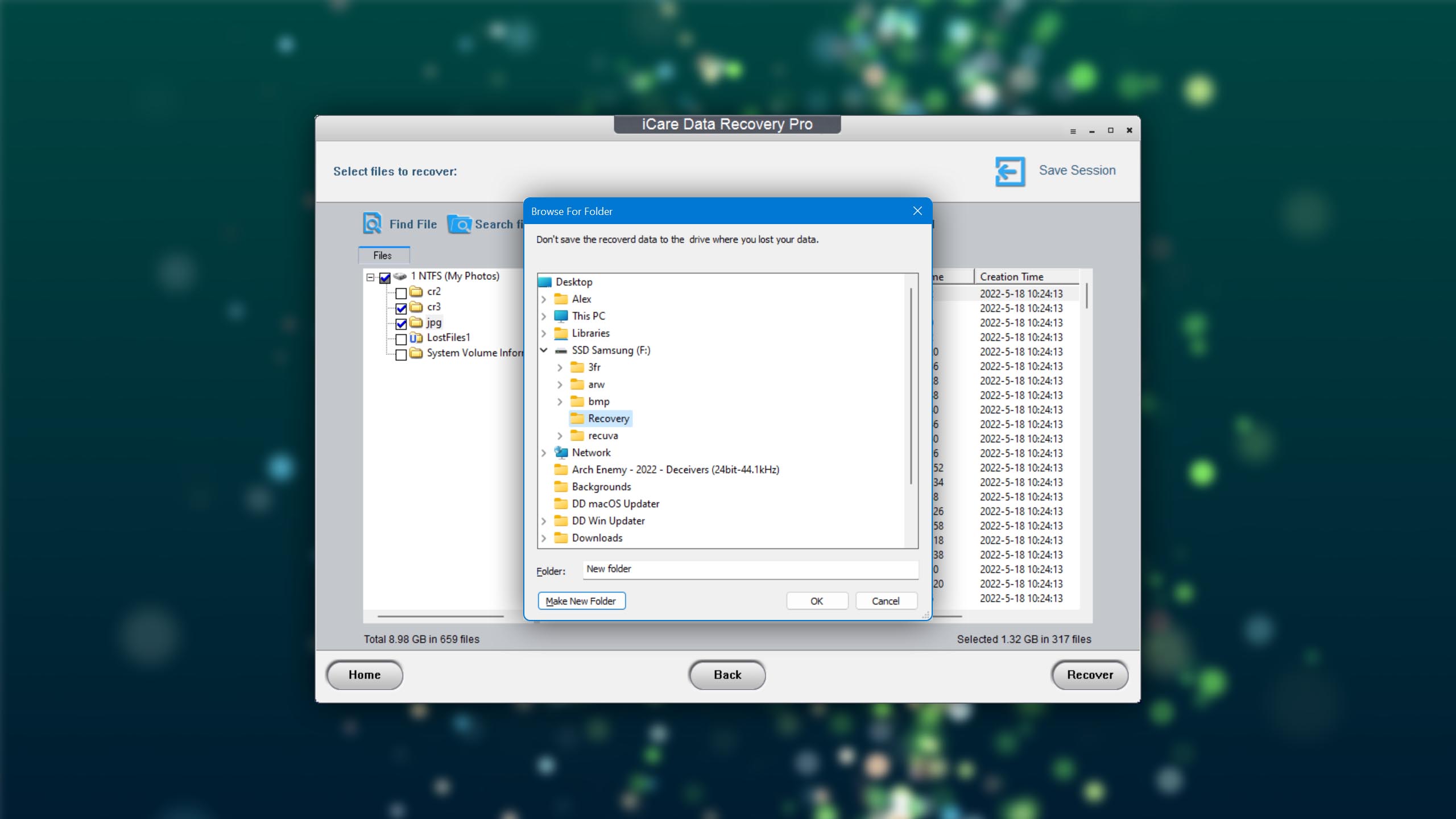Click the Find File magnifier icon
This screenshot has width=1456, height=819.
tap(373, 224)
